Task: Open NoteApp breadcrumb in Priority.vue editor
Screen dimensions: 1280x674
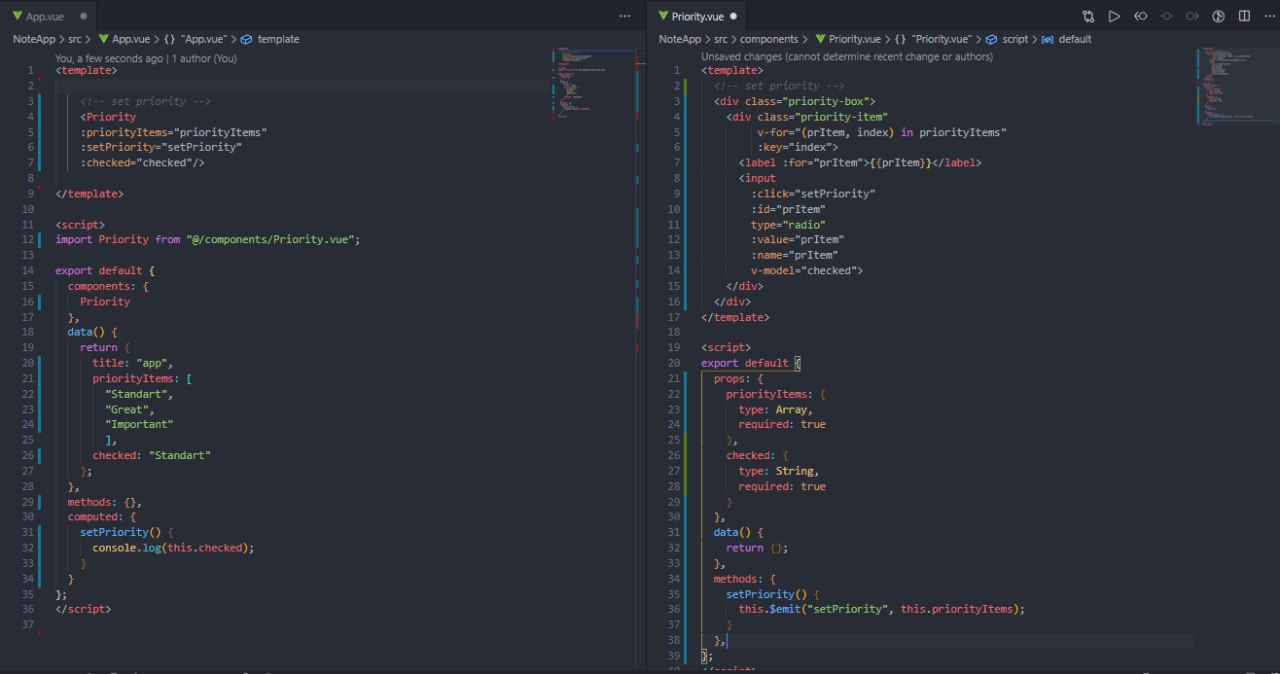Action: click(680, 39)
